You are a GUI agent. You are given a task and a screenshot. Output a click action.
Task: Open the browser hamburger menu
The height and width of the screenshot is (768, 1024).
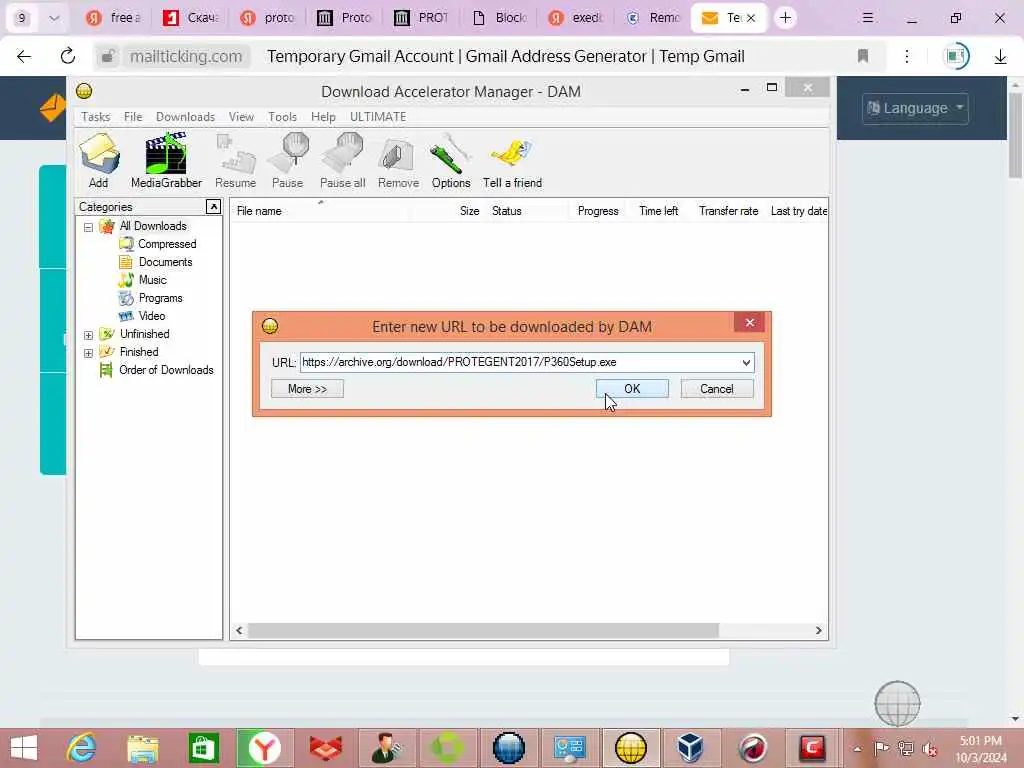pyautogui.click(x=867, y=18)
